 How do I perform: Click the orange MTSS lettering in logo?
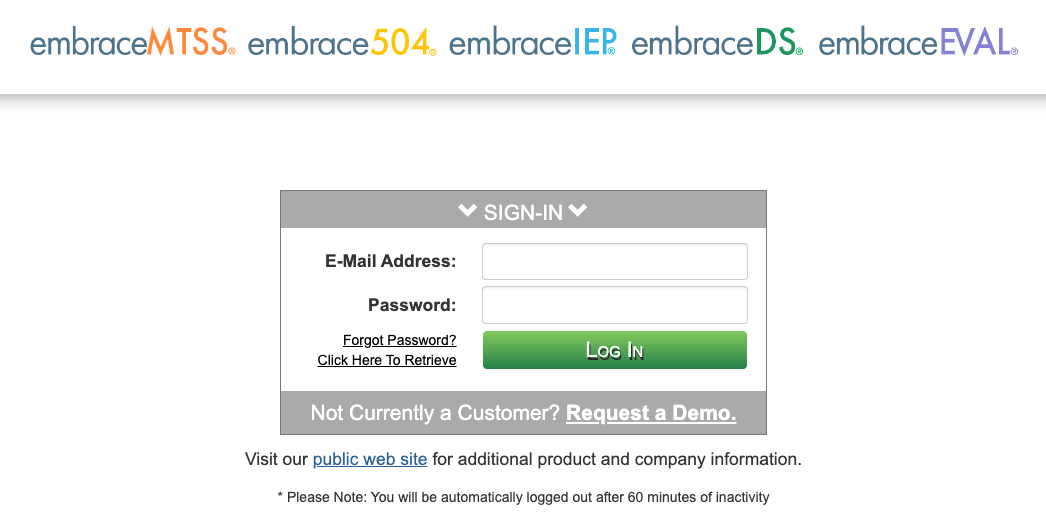190,43
